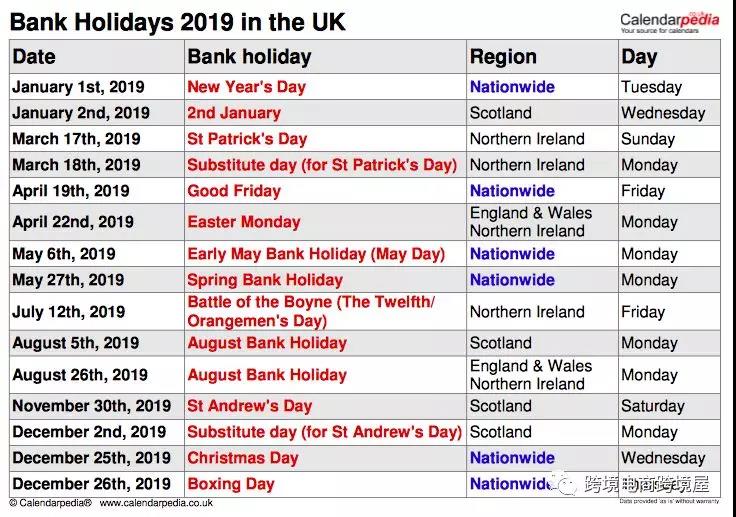This screenshot has height=517, width=736.
Task: Click the St Andrew's Day entry
Action: (249, 406)
